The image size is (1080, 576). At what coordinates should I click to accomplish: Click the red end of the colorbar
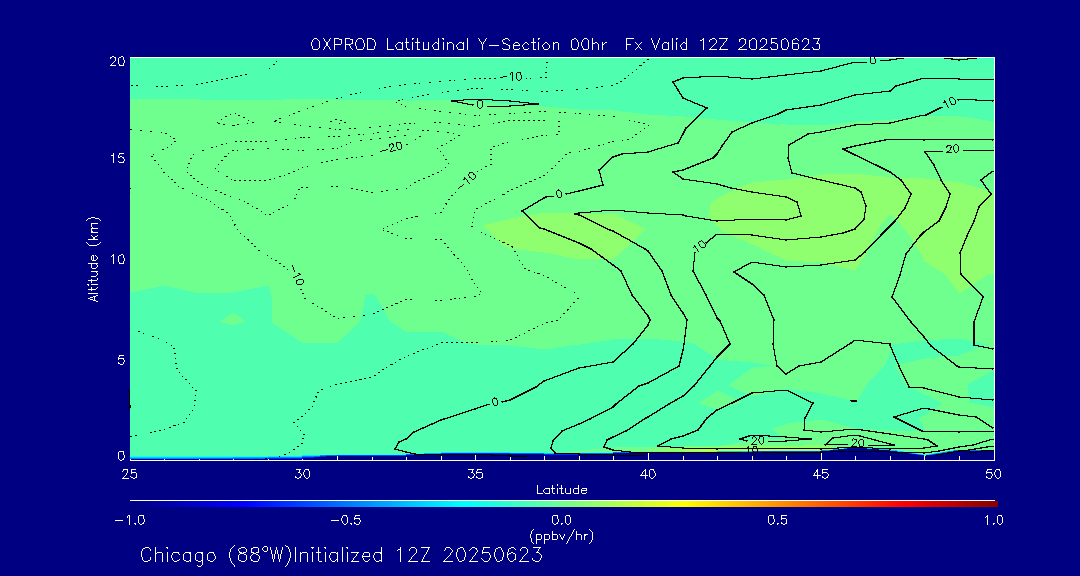(x=990, y=502)
